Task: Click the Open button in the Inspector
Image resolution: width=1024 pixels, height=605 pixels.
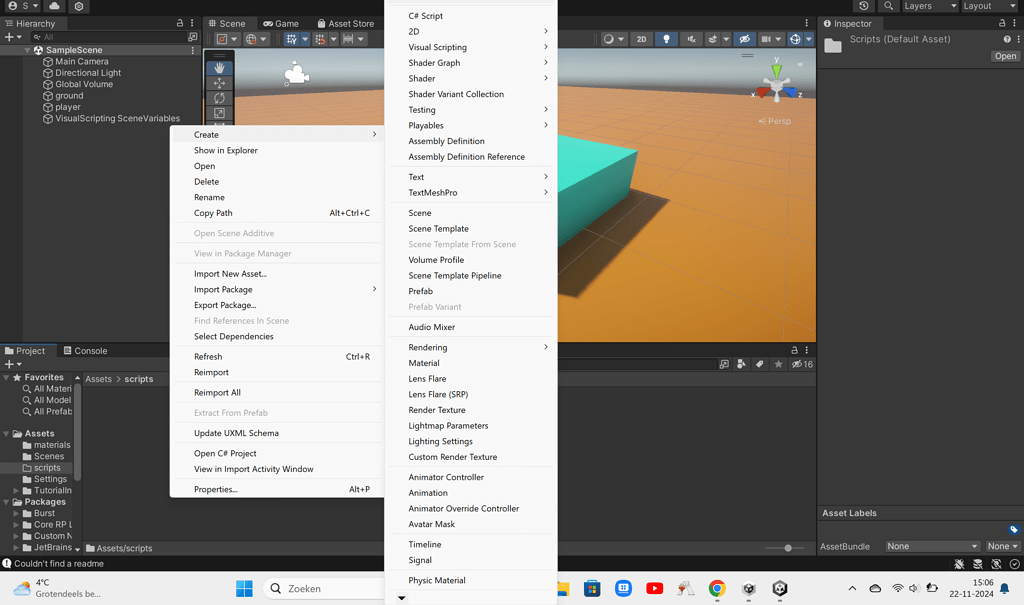Action: pos(1003,56)
